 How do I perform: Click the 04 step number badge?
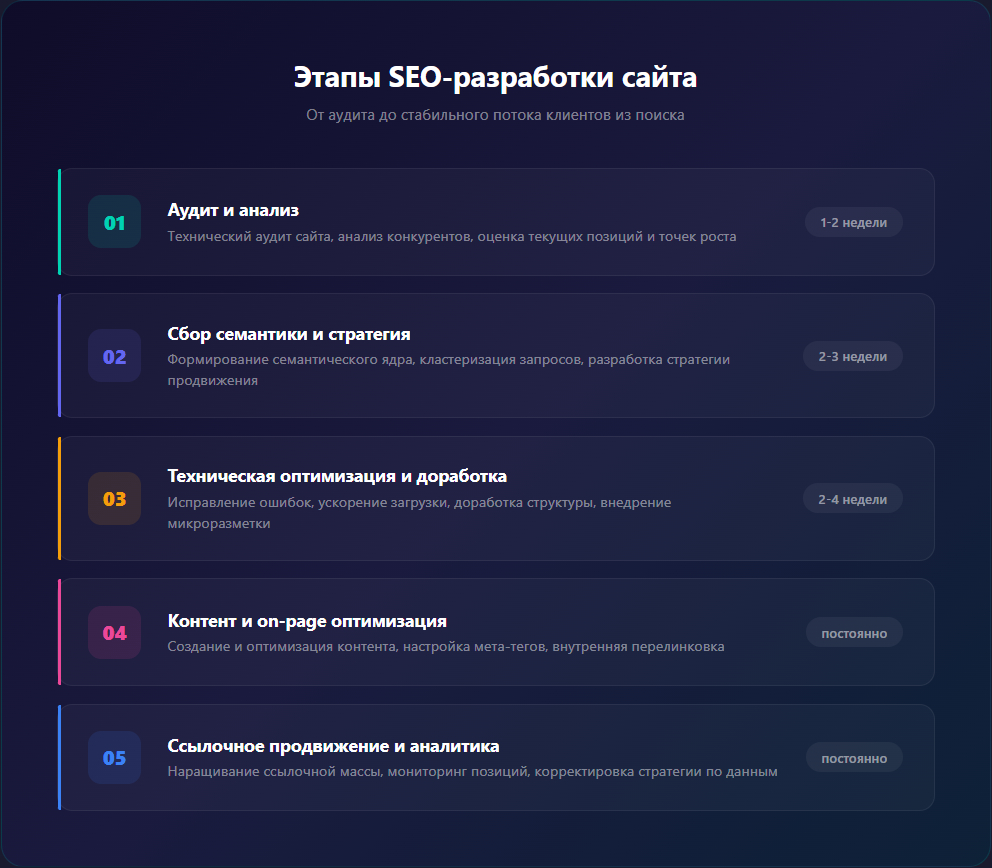click(x=115, y=633)
